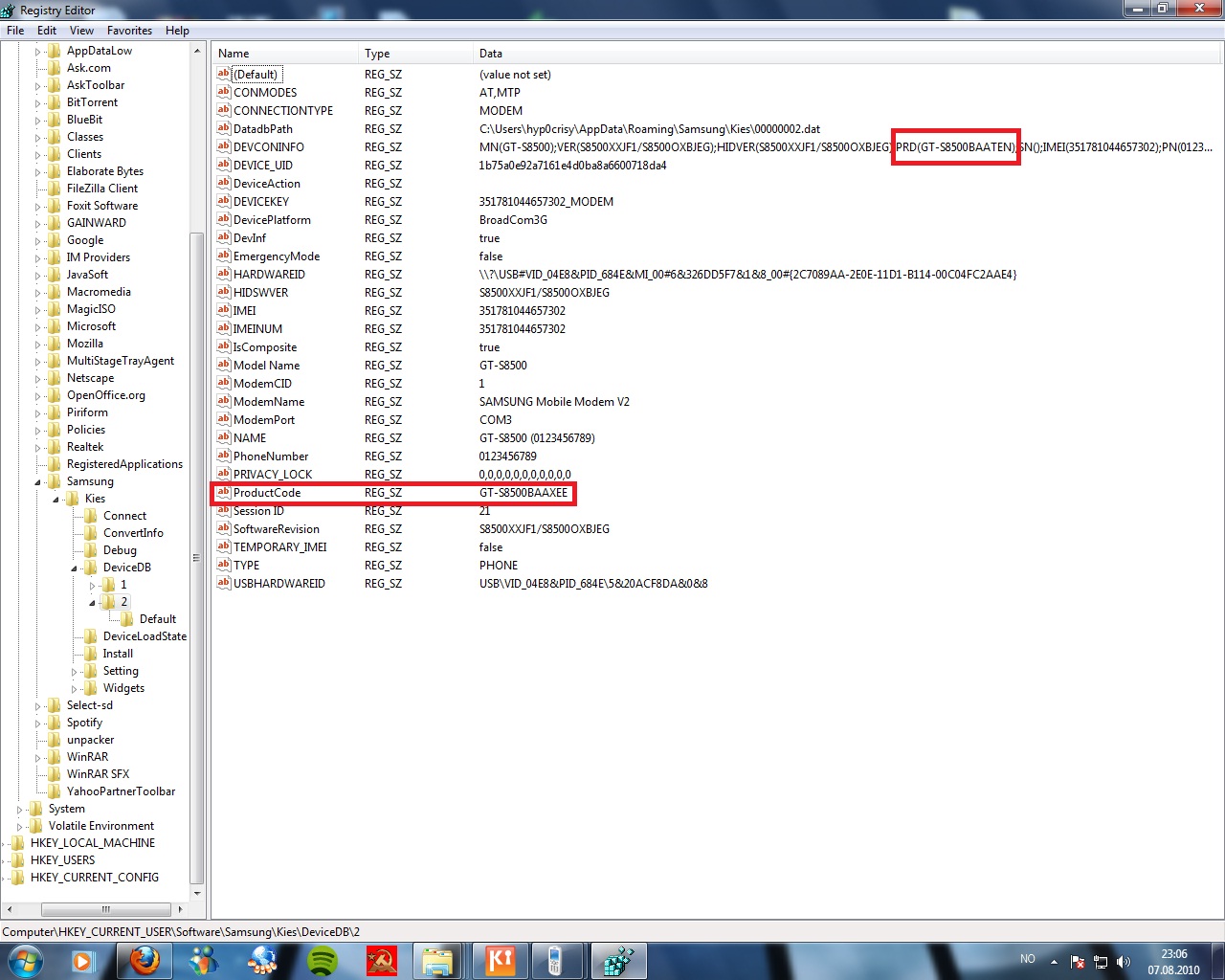Select the DeviceLoadState key
1225x980 pixels.
point(145,636)
